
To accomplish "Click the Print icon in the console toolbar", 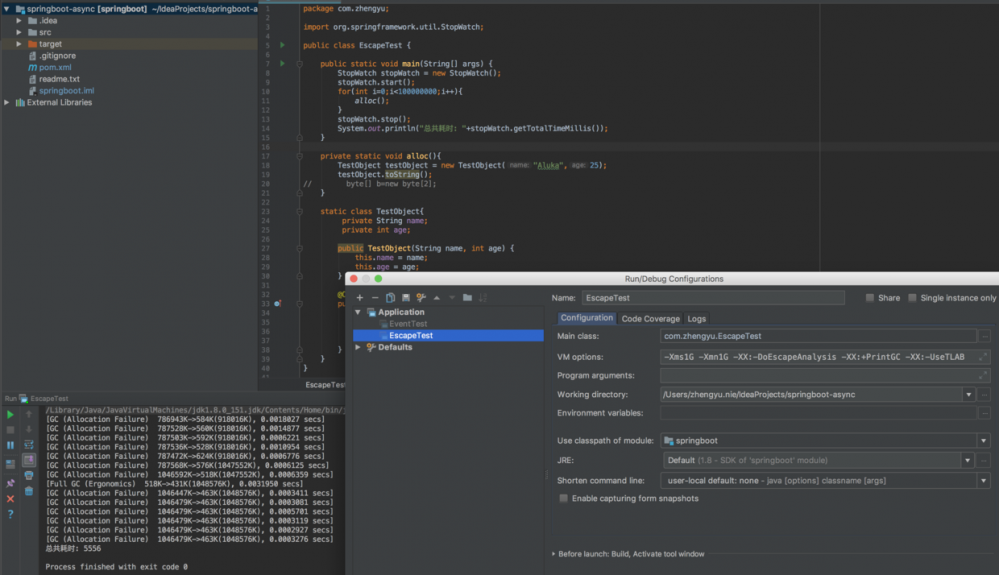I will (29, 476).
